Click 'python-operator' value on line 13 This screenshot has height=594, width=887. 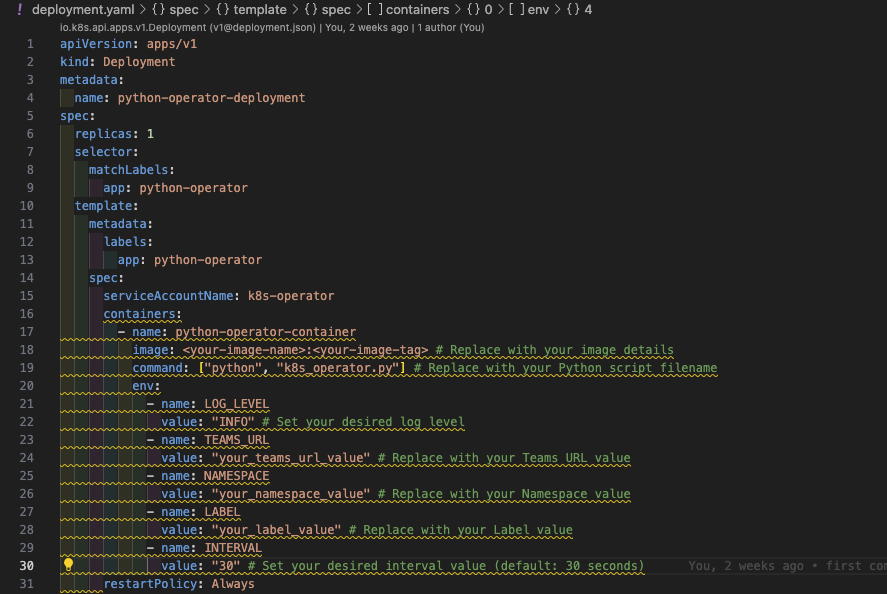click(x=208, y=260)
